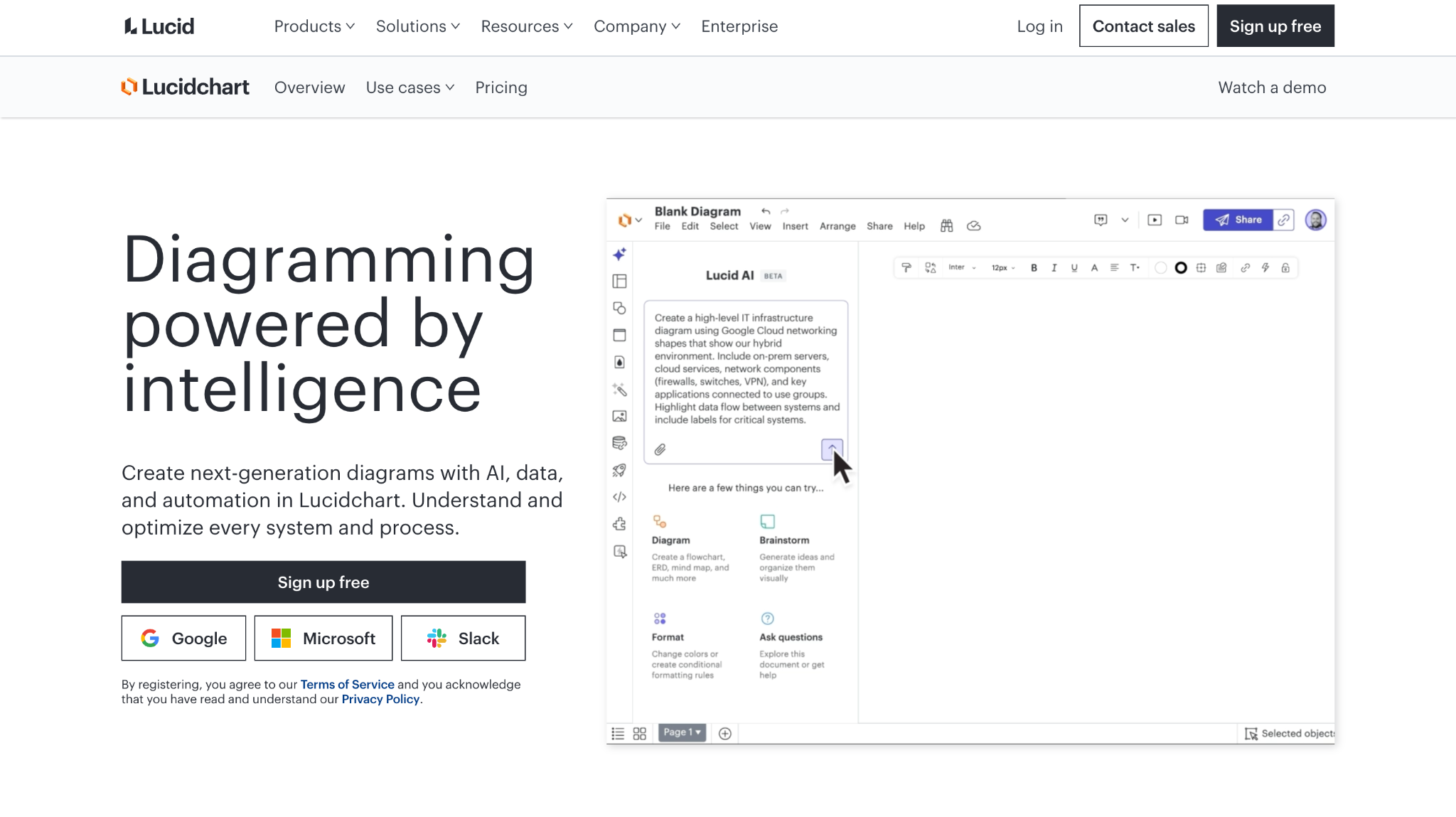Click the video camera icon in diagram header

tap(1182, 220)
